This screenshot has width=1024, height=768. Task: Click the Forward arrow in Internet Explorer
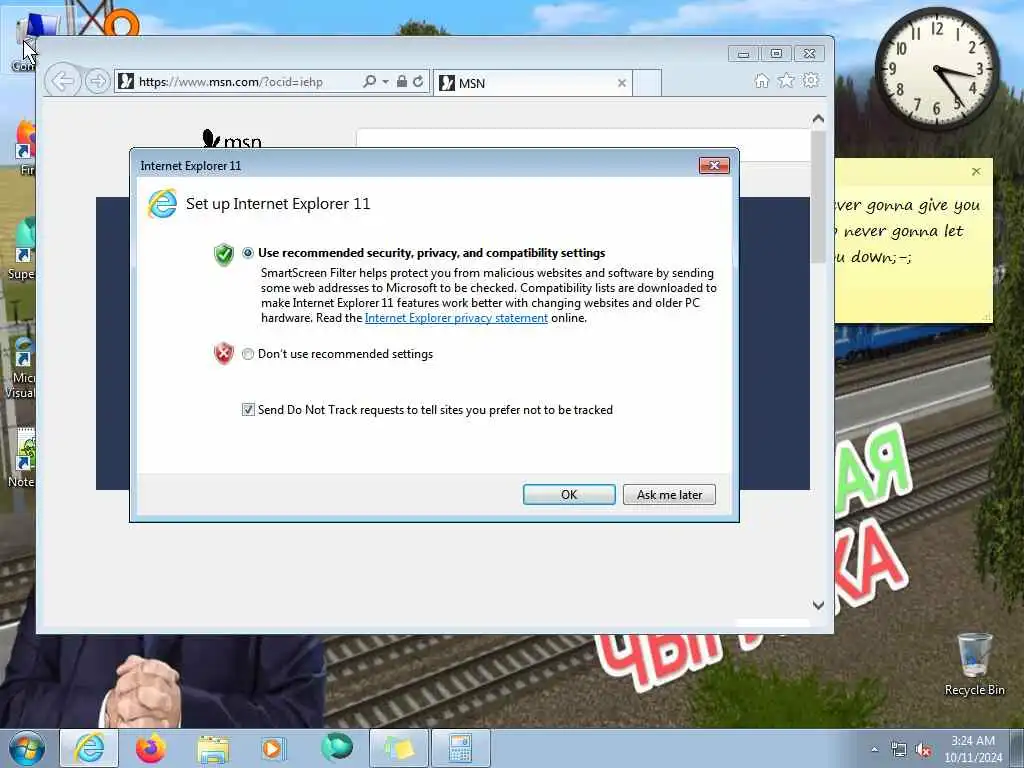pos(97,82)
